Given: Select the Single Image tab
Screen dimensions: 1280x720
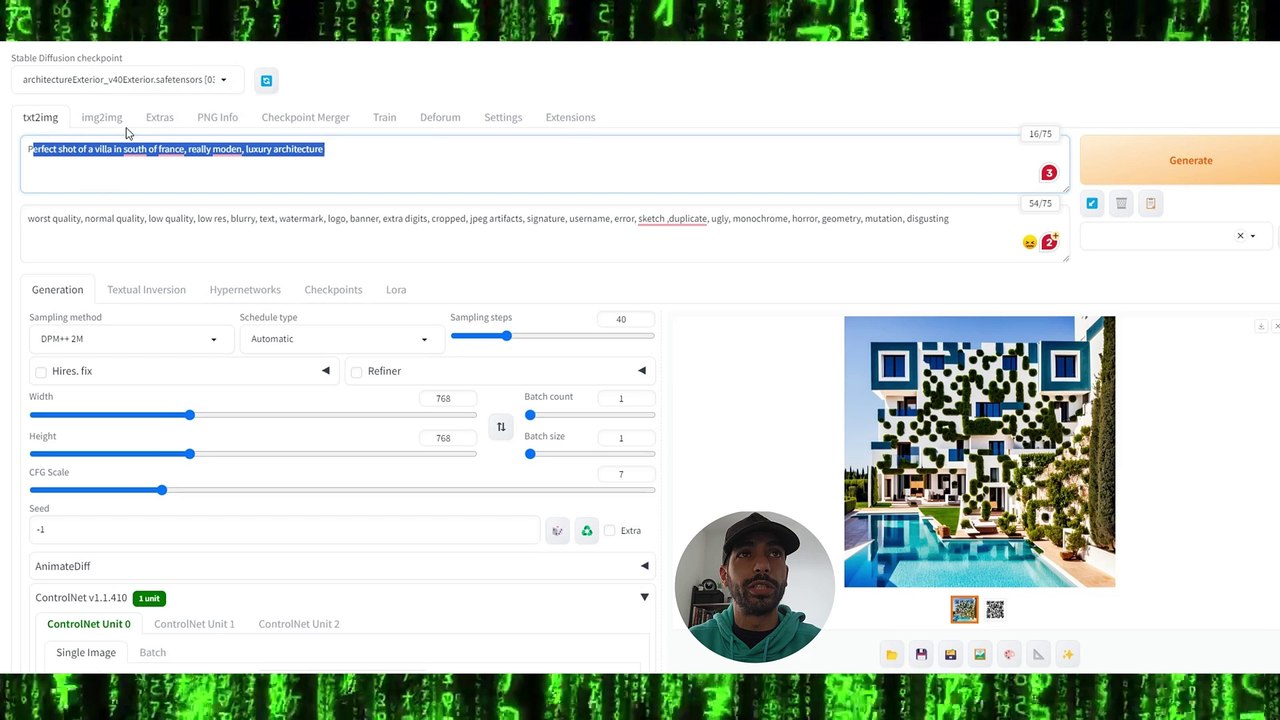Looking at the screenshot, I should (86, 653).
